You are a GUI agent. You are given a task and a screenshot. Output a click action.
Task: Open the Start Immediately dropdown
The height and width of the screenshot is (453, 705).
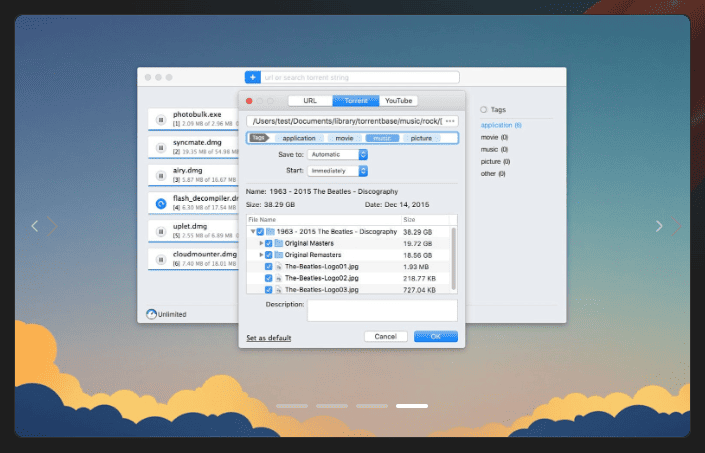338,171
